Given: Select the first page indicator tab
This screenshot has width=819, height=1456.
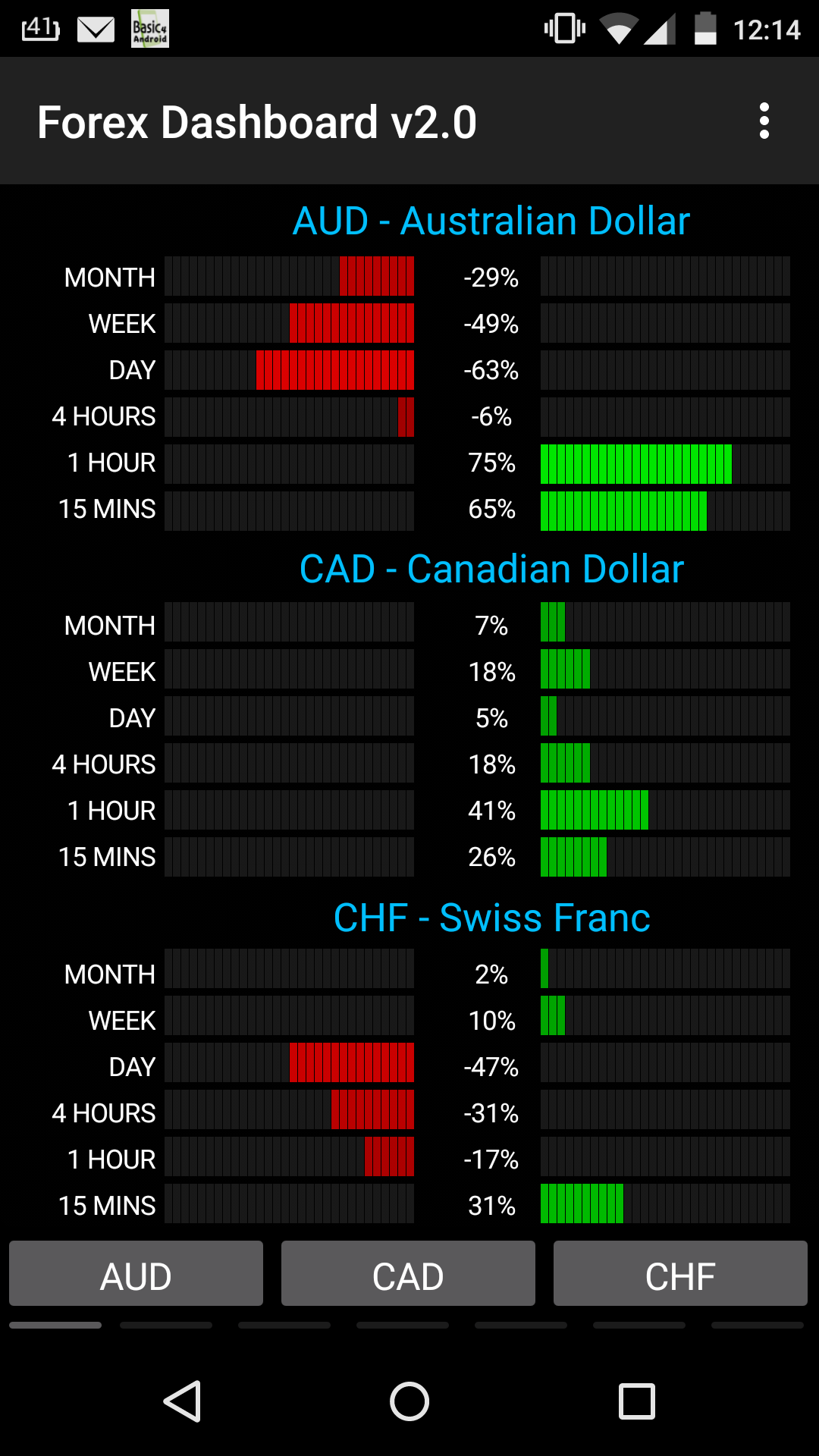Looking at the screenshot, I should tap(55, 1326).
